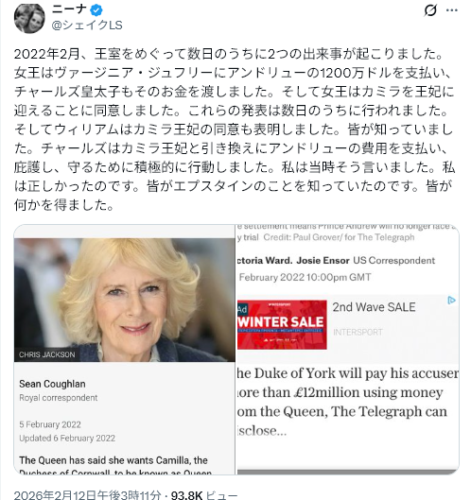The width and height of the screenshot is (471, 500).
Task: Click the Duke of York headline text
Action: (348, 402)
